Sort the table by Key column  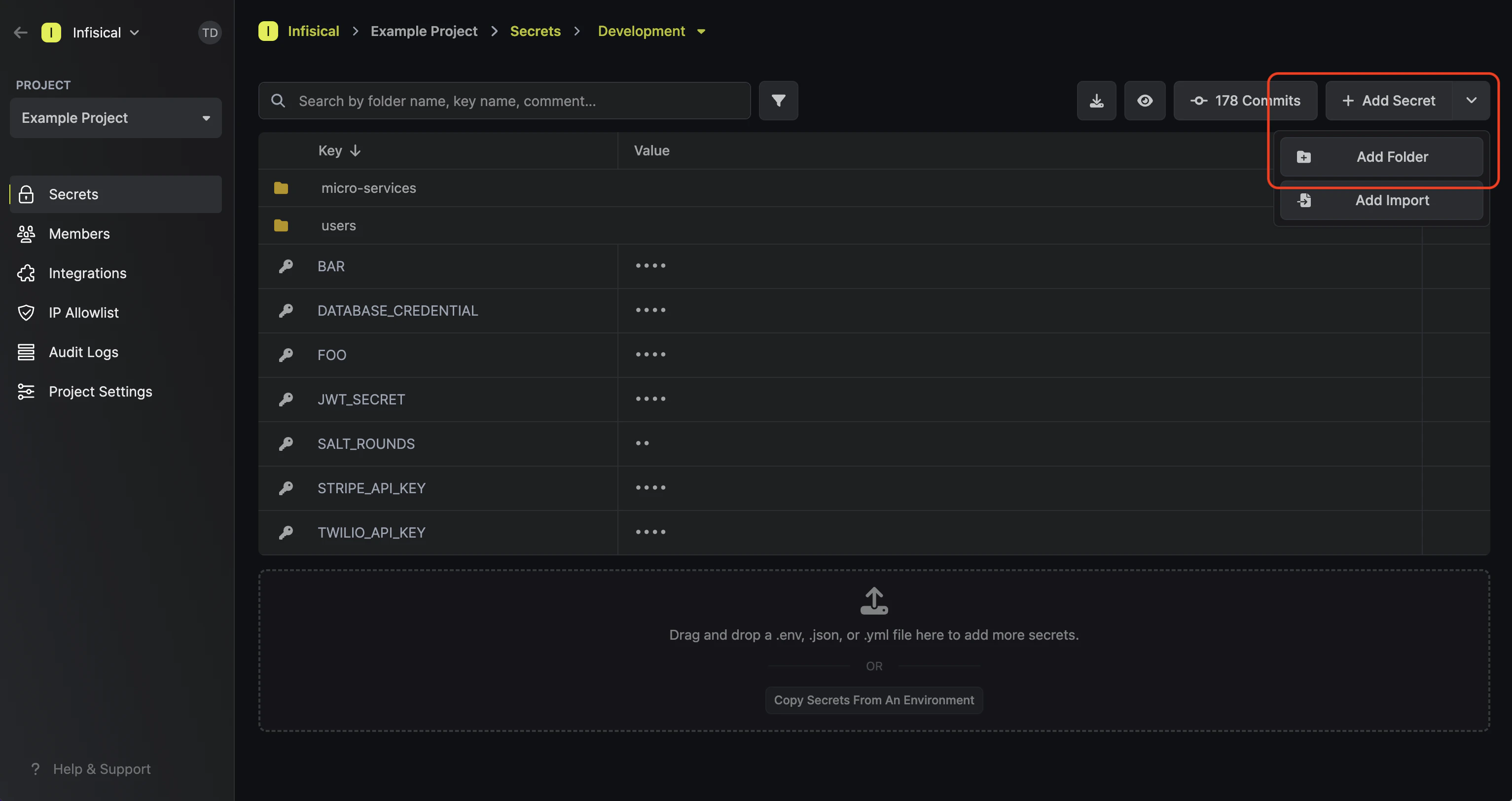point(339,150)
